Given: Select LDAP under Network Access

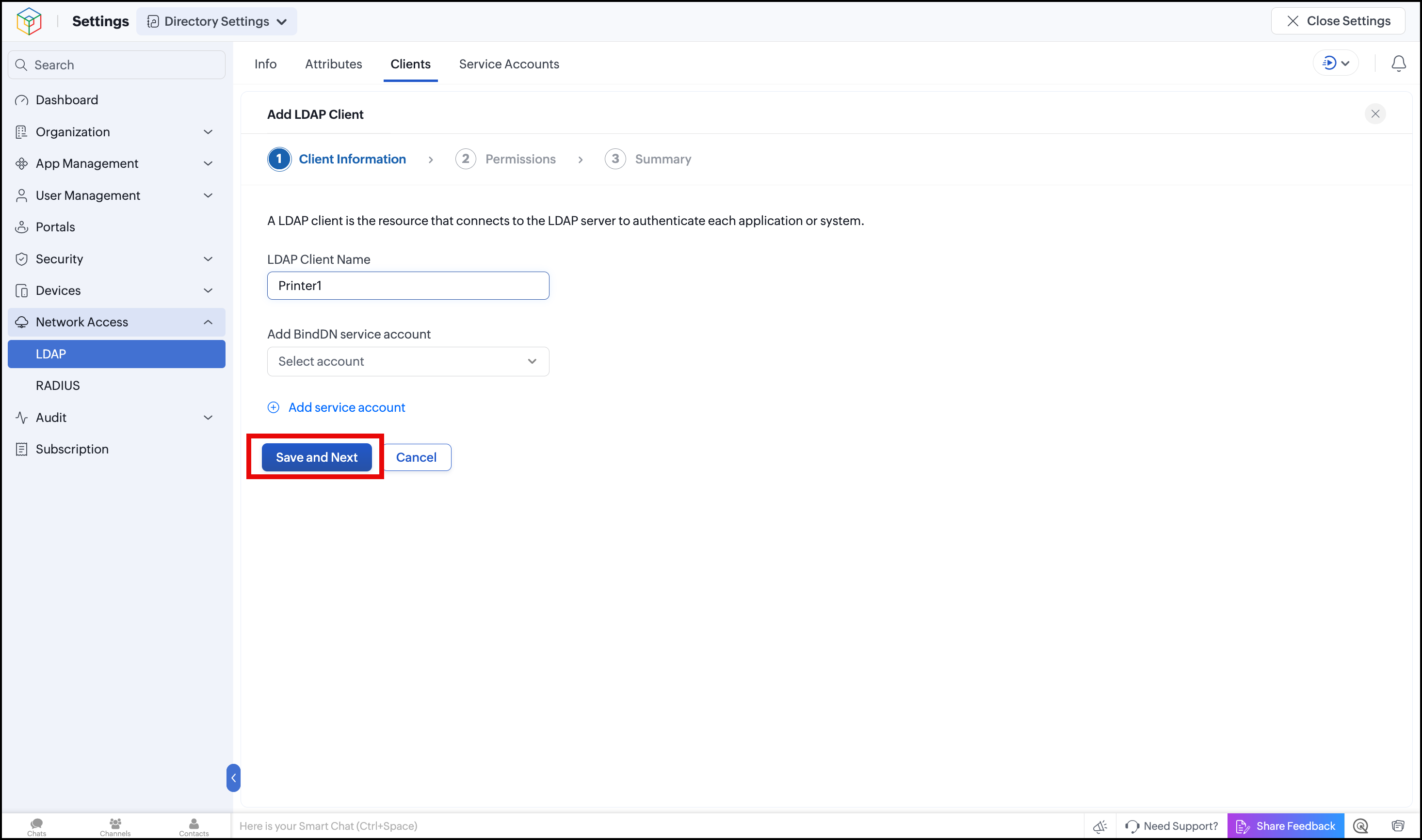Looking at the screenshot, I should (x=116, y=354).
